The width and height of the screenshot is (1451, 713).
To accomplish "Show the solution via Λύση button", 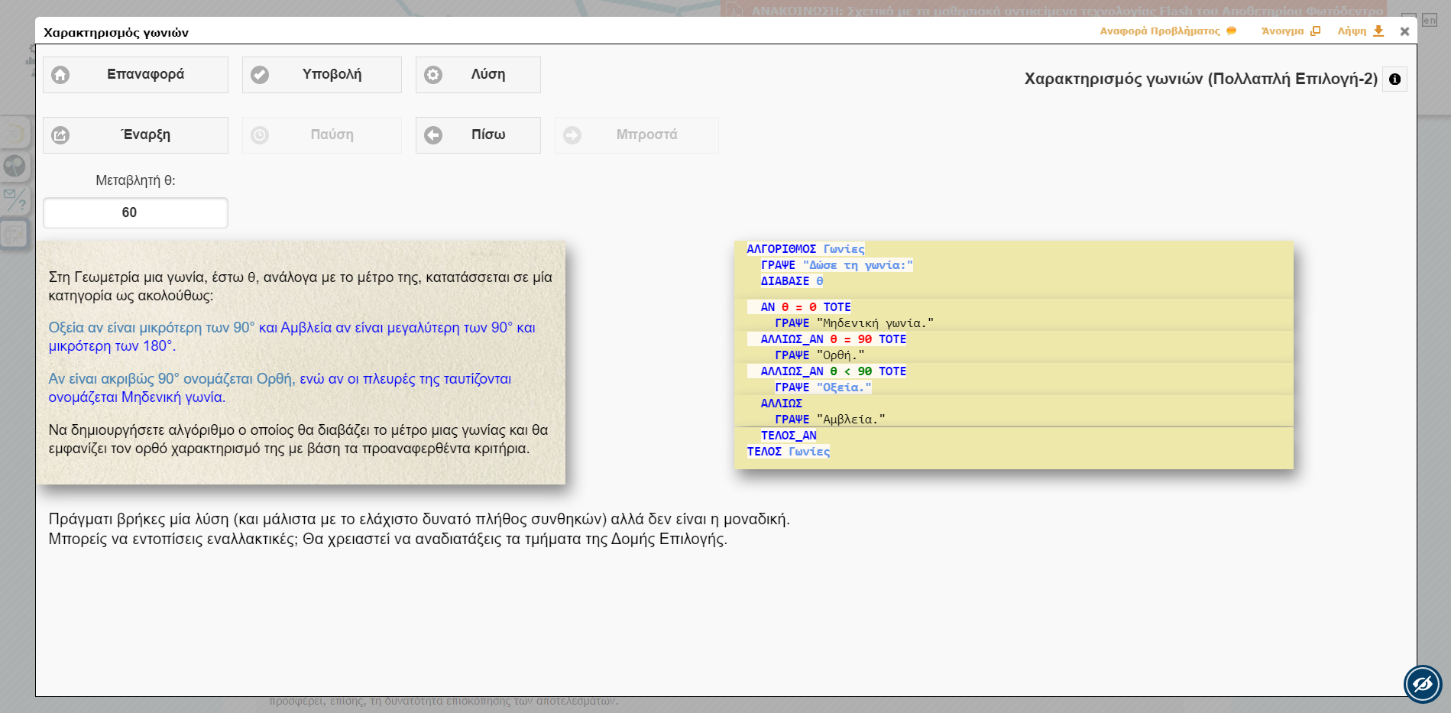I will click(x=478, y=75).
